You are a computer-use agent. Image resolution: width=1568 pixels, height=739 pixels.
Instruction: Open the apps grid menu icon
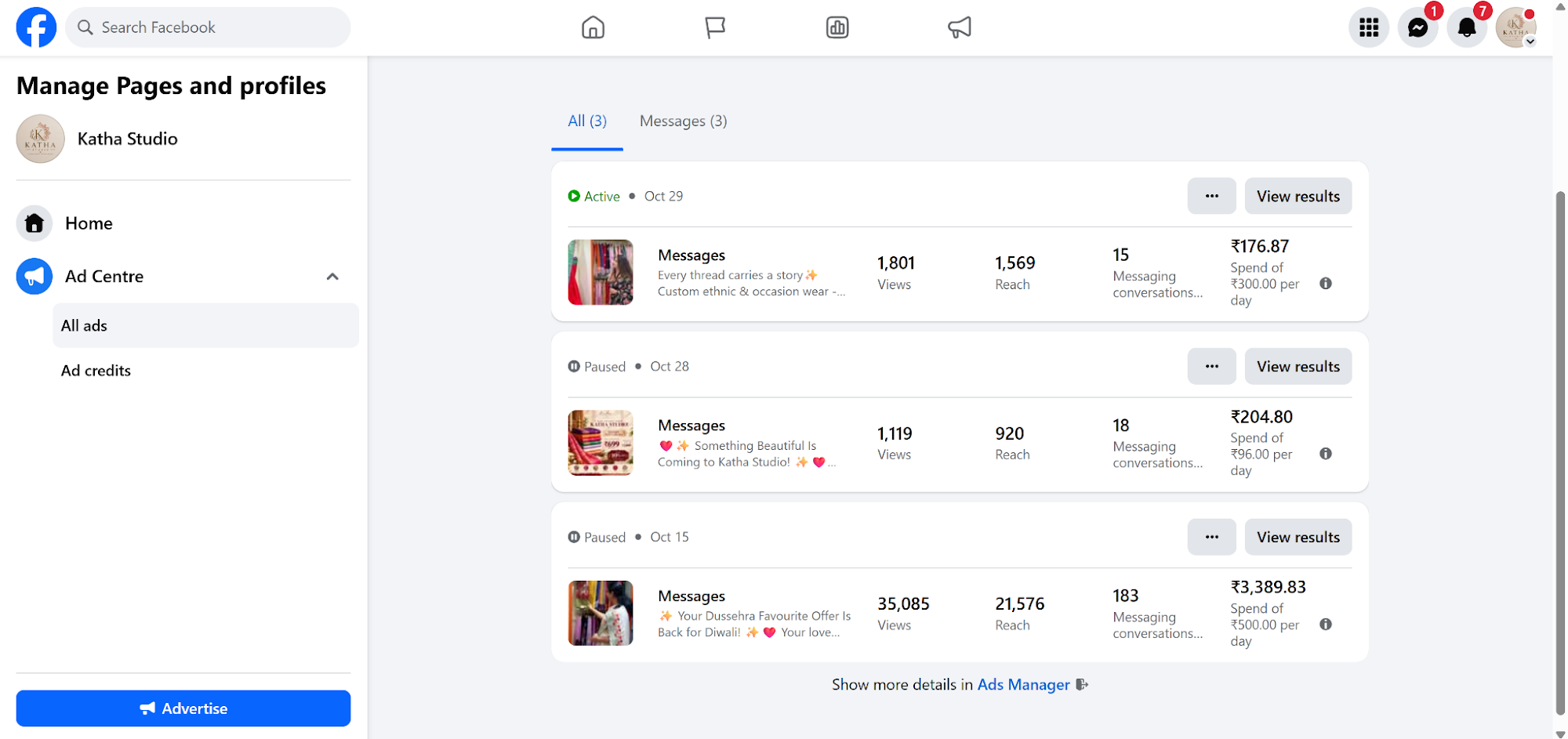click(1369, 27)
